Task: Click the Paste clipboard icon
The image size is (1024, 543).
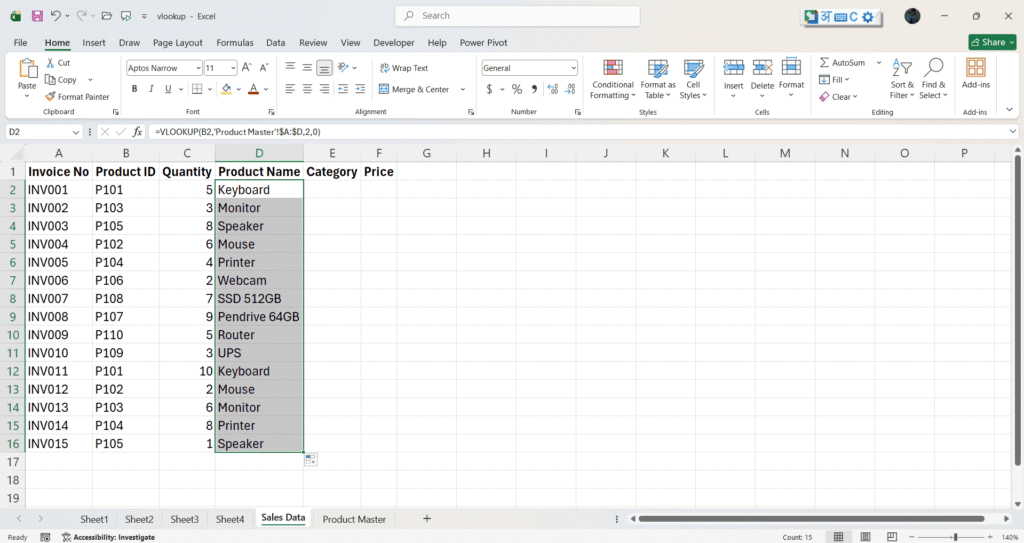Action: coord(27,68)
